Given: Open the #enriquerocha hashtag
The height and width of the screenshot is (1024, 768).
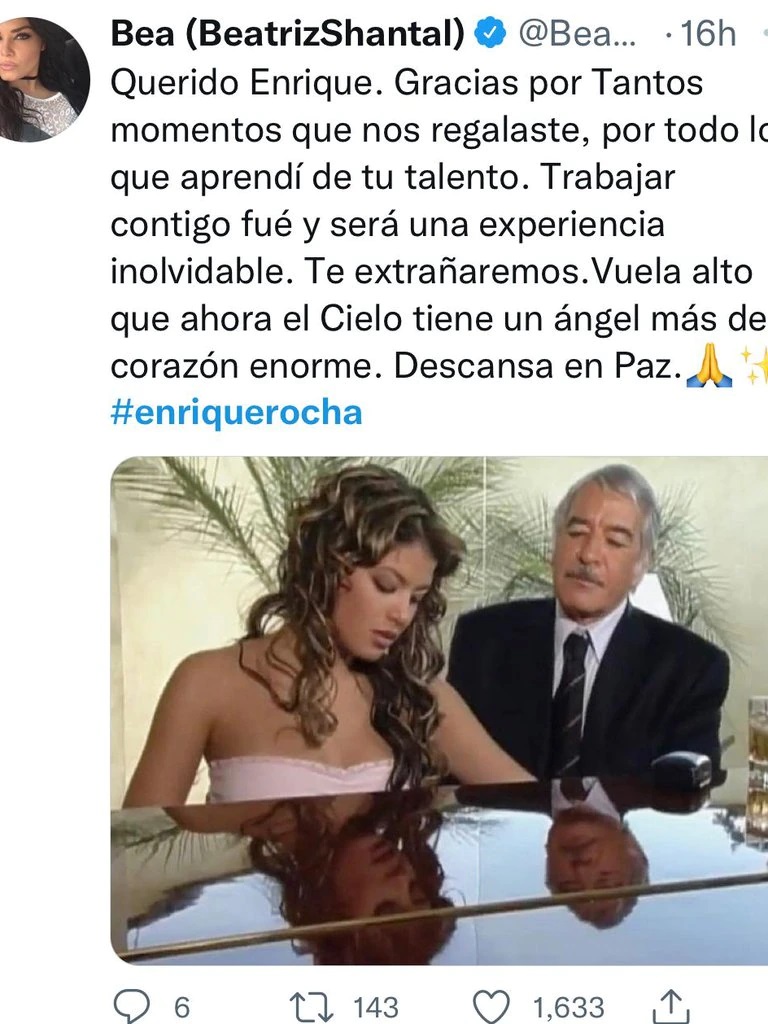Looking at the screenshot, I should tap(236, 413).
